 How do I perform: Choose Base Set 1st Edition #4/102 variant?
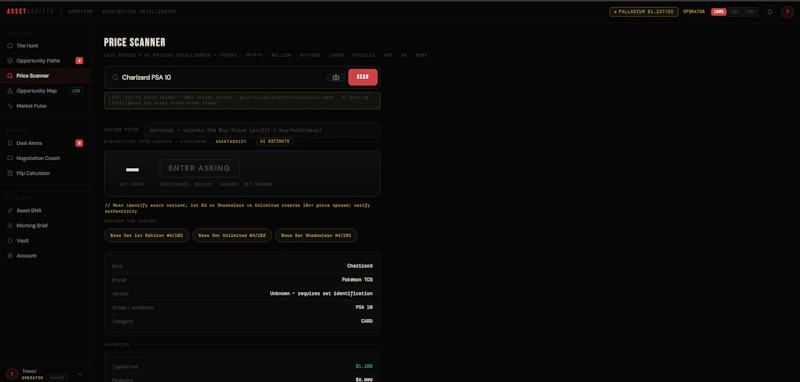pos(146,236)
